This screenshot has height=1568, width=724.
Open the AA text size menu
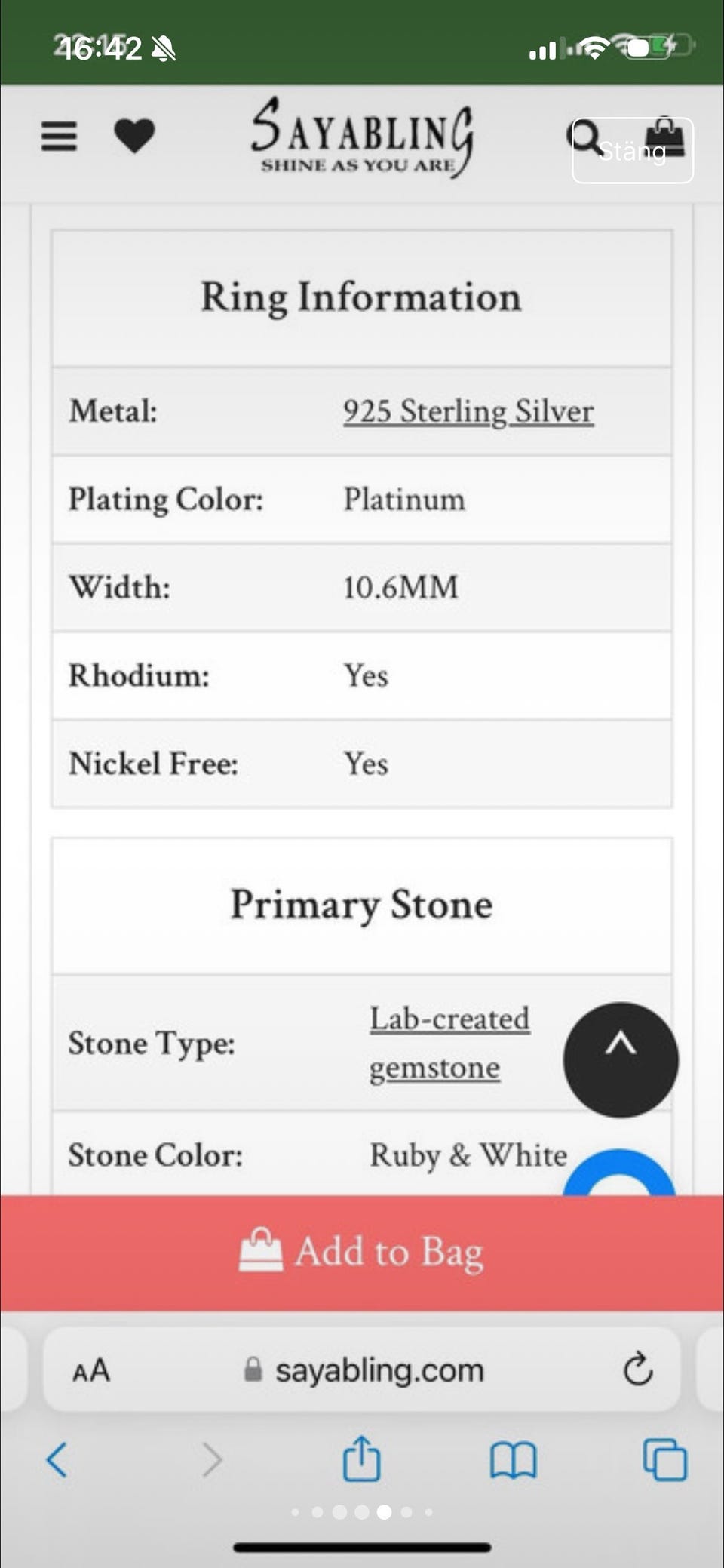click(91, 1370)
